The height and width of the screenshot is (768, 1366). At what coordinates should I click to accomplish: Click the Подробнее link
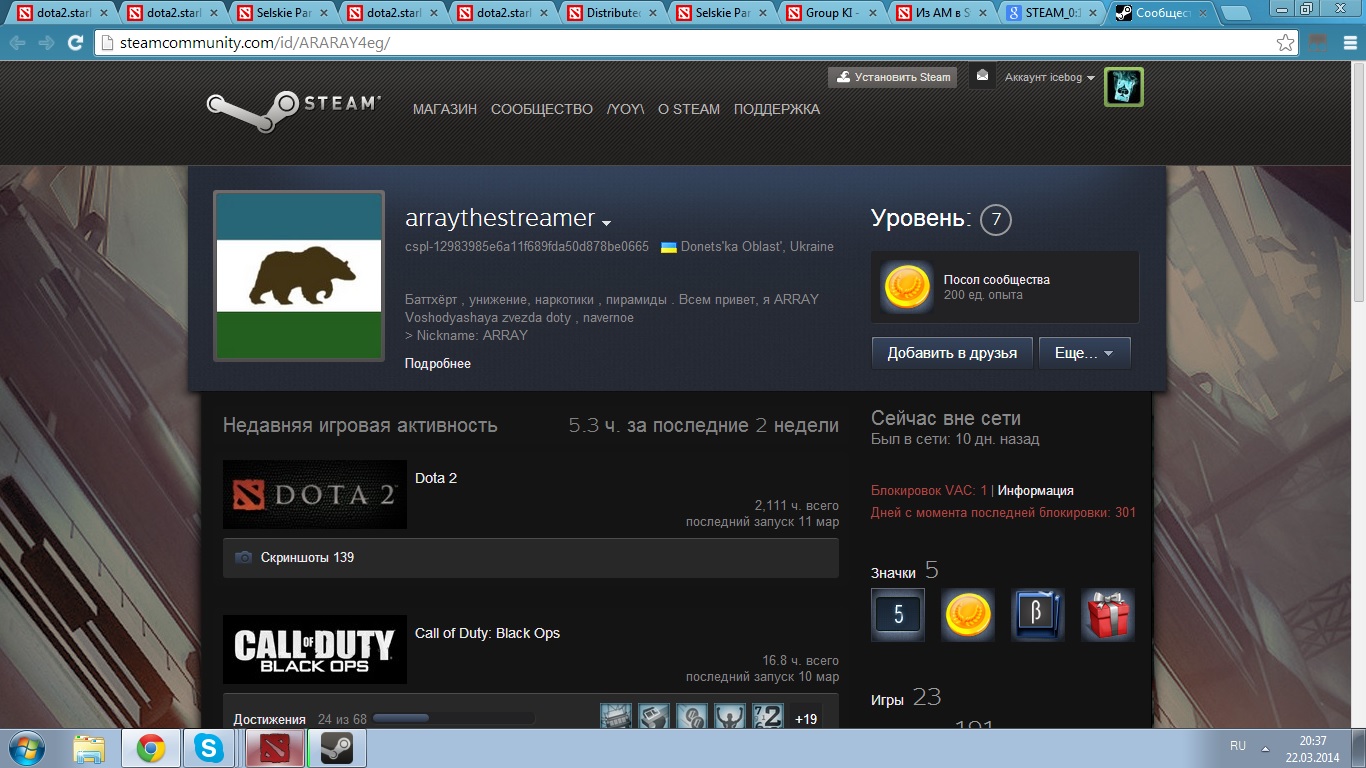[x=438, y=363]
